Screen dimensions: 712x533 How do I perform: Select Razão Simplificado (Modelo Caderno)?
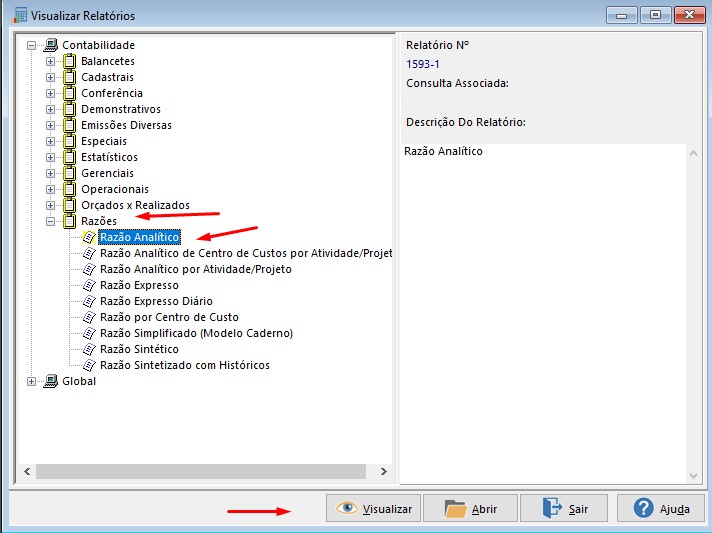click(x=196, y=333)
